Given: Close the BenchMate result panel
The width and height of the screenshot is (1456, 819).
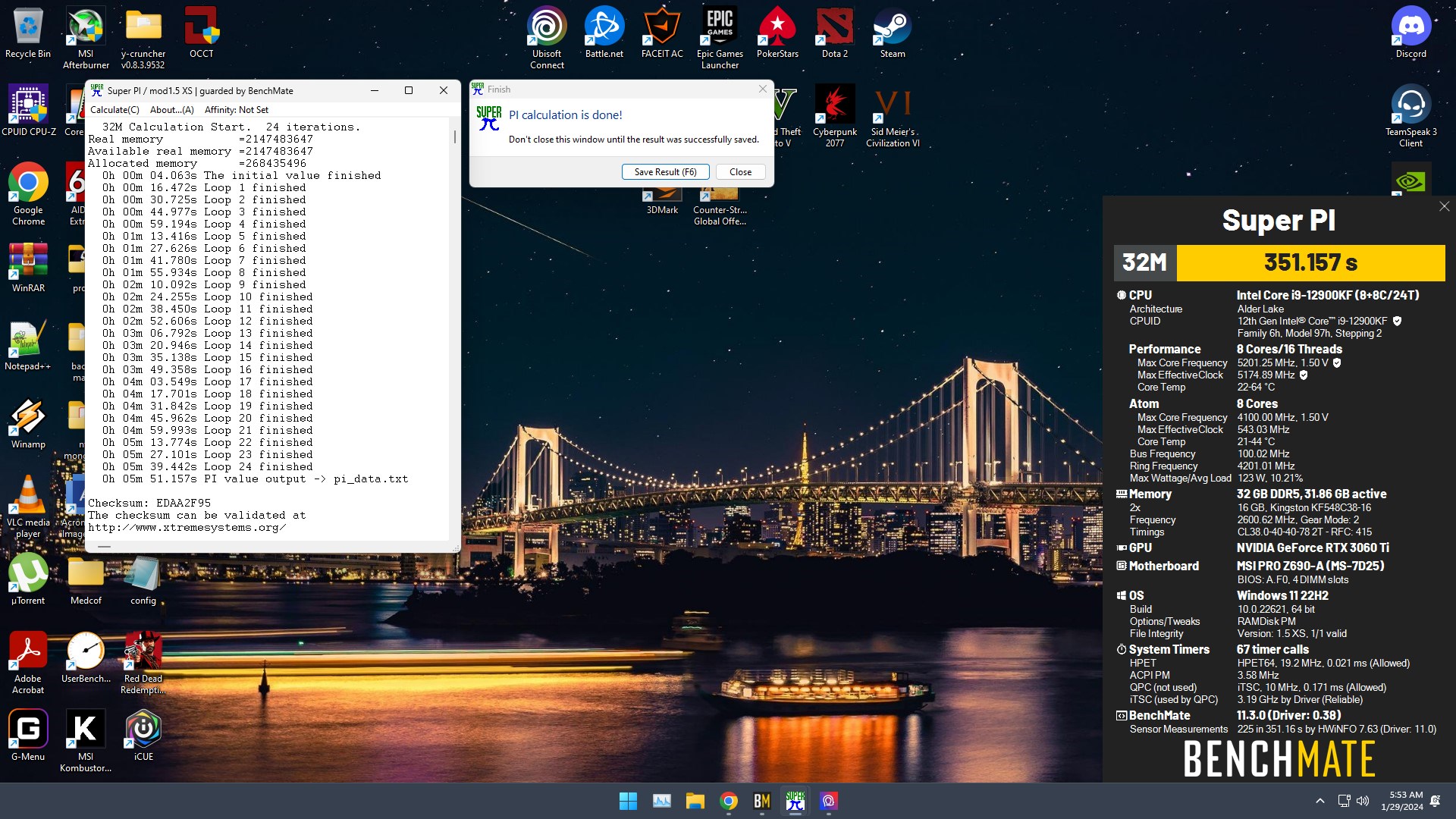Looking at the screenshot, I should click(1444, 206).
